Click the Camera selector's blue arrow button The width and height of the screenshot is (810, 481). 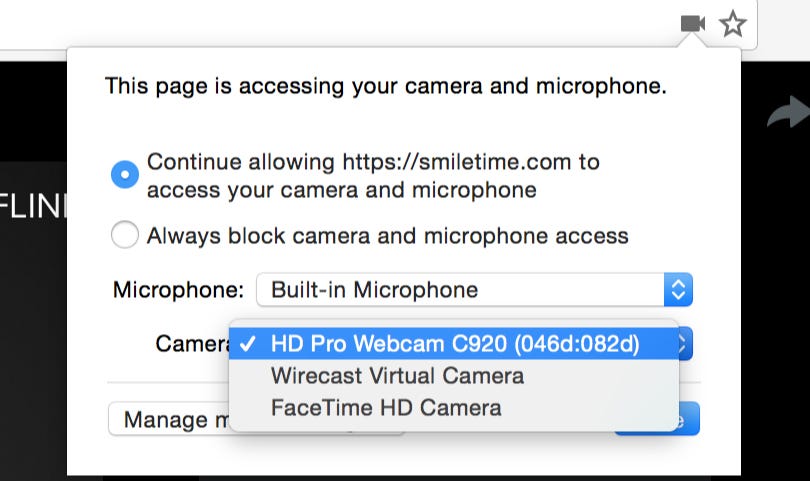(x=685, y=344)
